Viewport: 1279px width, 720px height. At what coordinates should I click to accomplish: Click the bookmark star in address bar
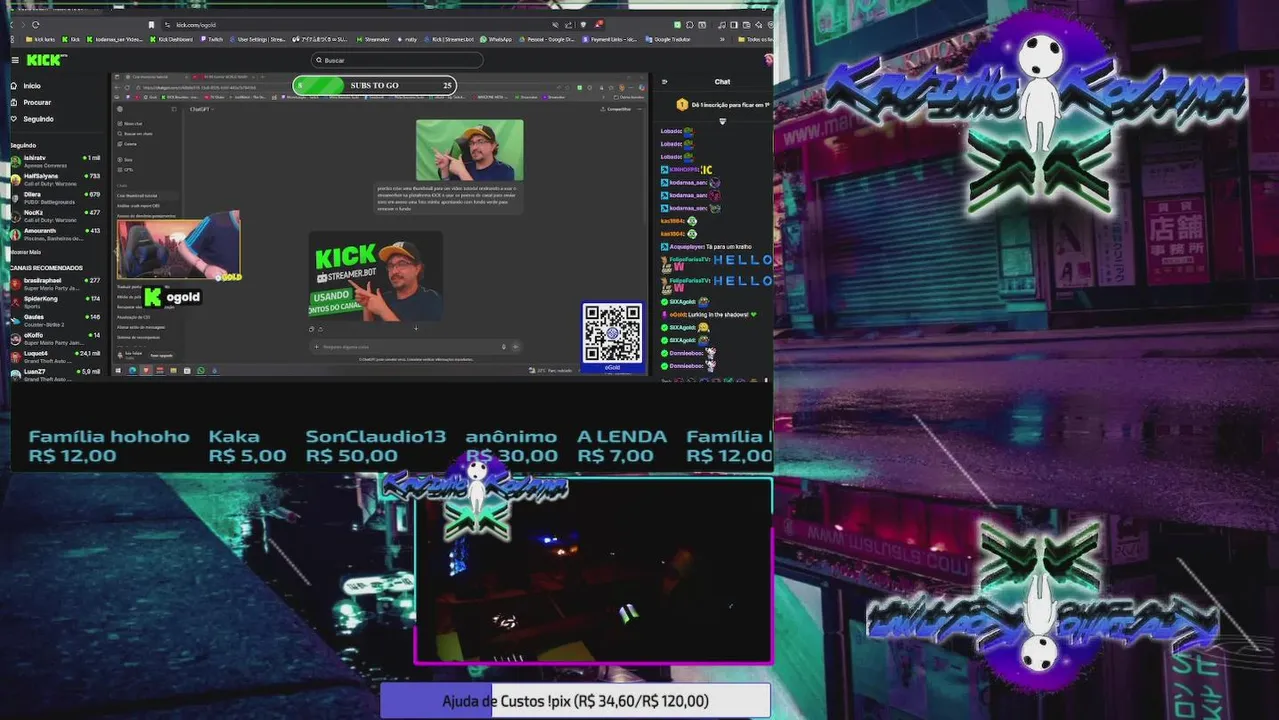152,24
